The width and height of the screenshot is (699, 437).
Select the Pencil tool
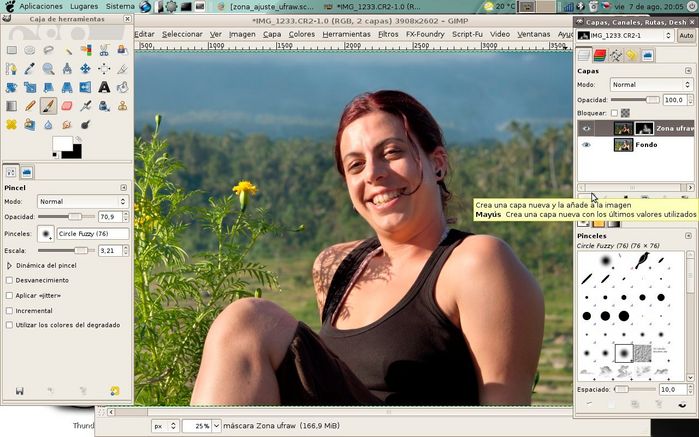[x=30, y=106]
